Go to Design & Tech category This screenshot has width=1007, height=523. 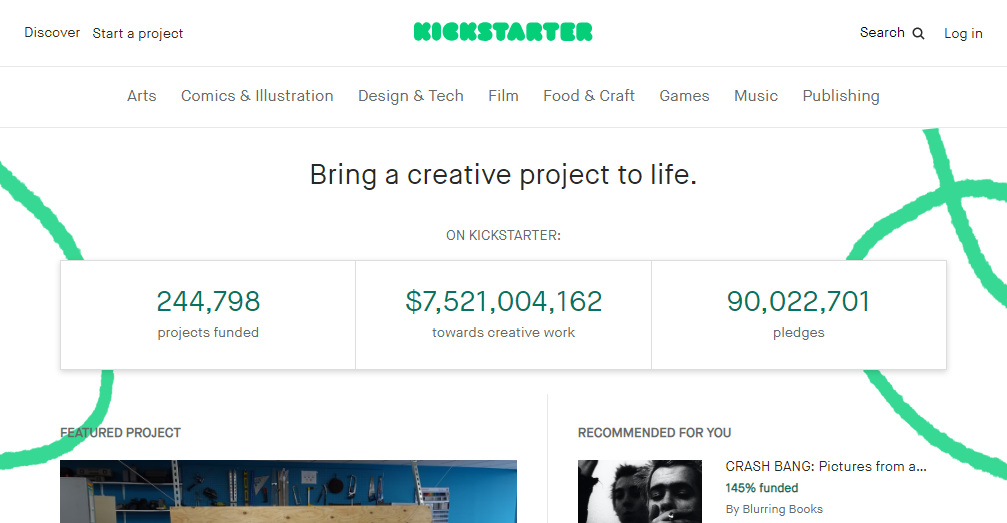pos(410,96)
